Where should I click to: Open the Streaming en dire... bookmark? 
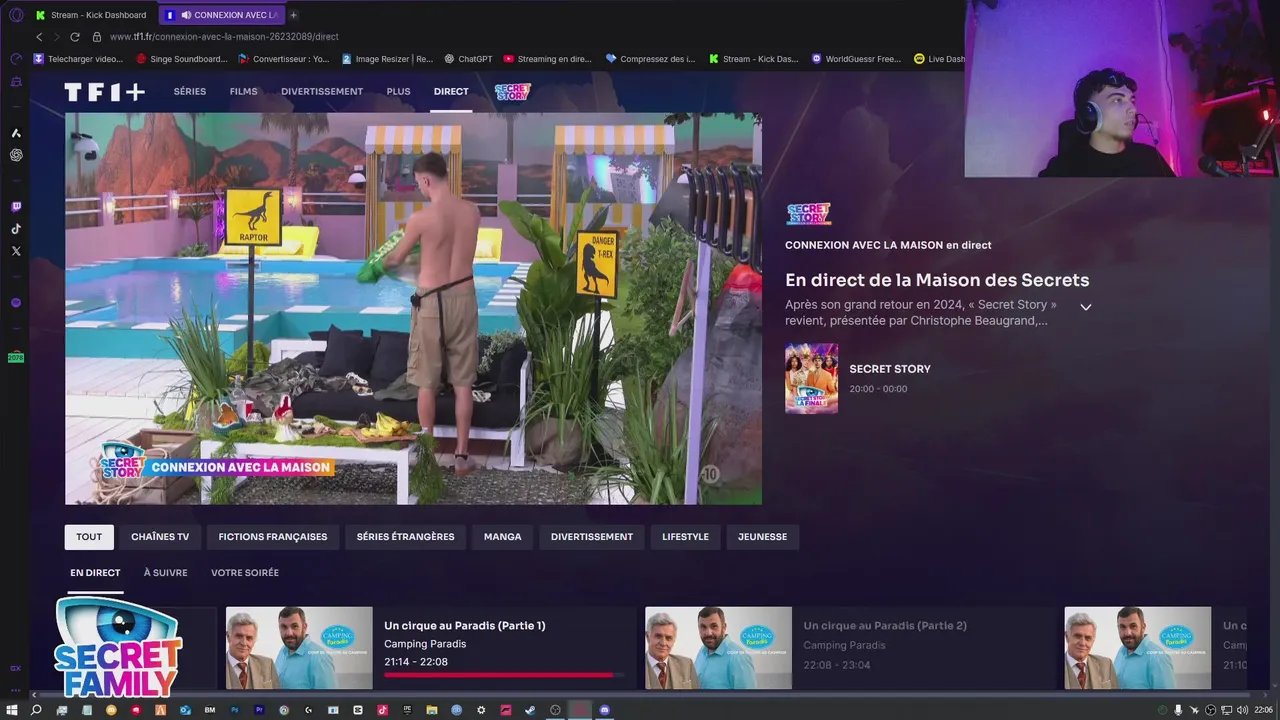click(548, 59)
